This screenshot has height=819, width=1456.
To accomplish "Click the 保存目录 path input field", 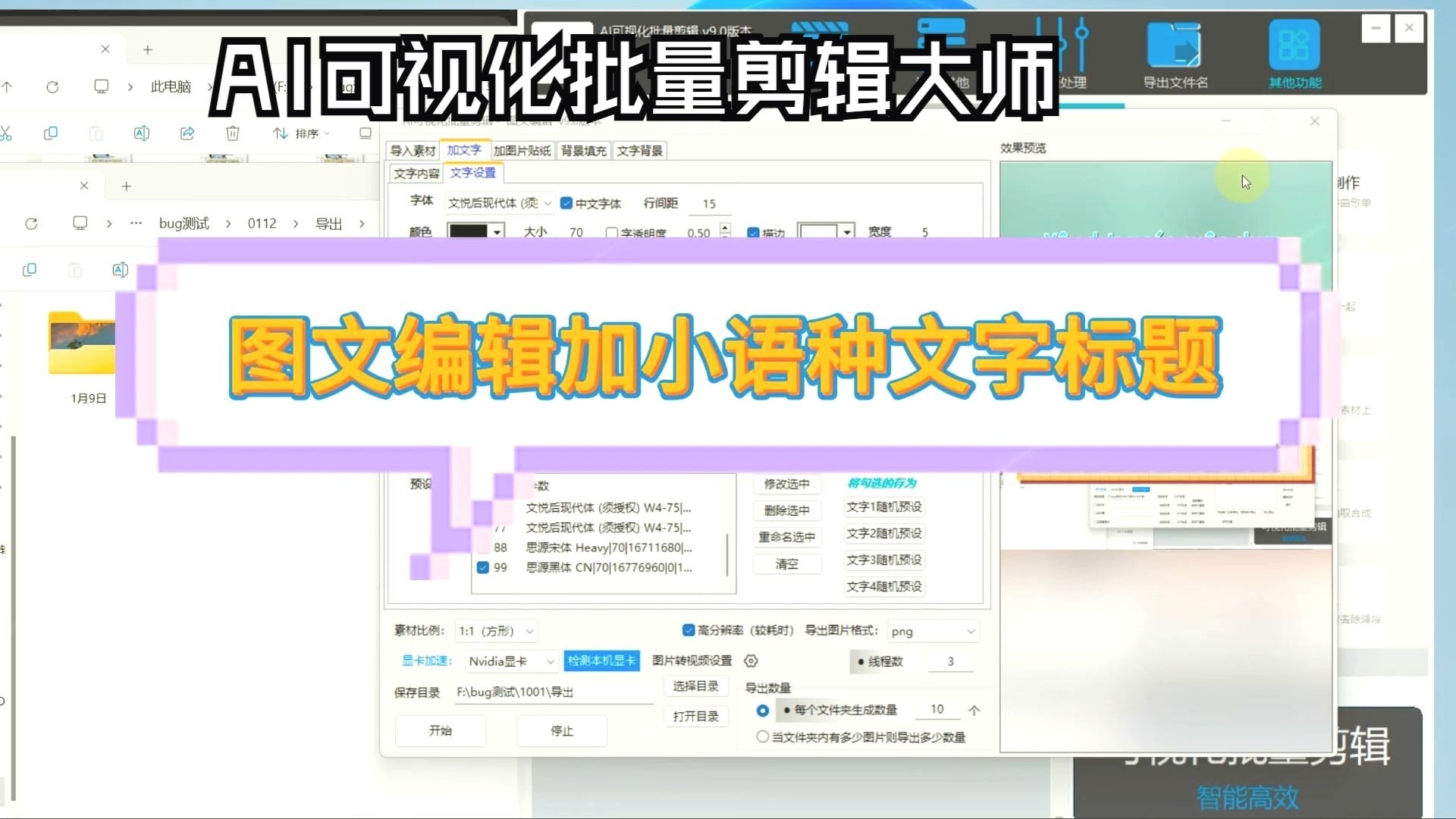I will pyautogui.click(x=554, y=692).
